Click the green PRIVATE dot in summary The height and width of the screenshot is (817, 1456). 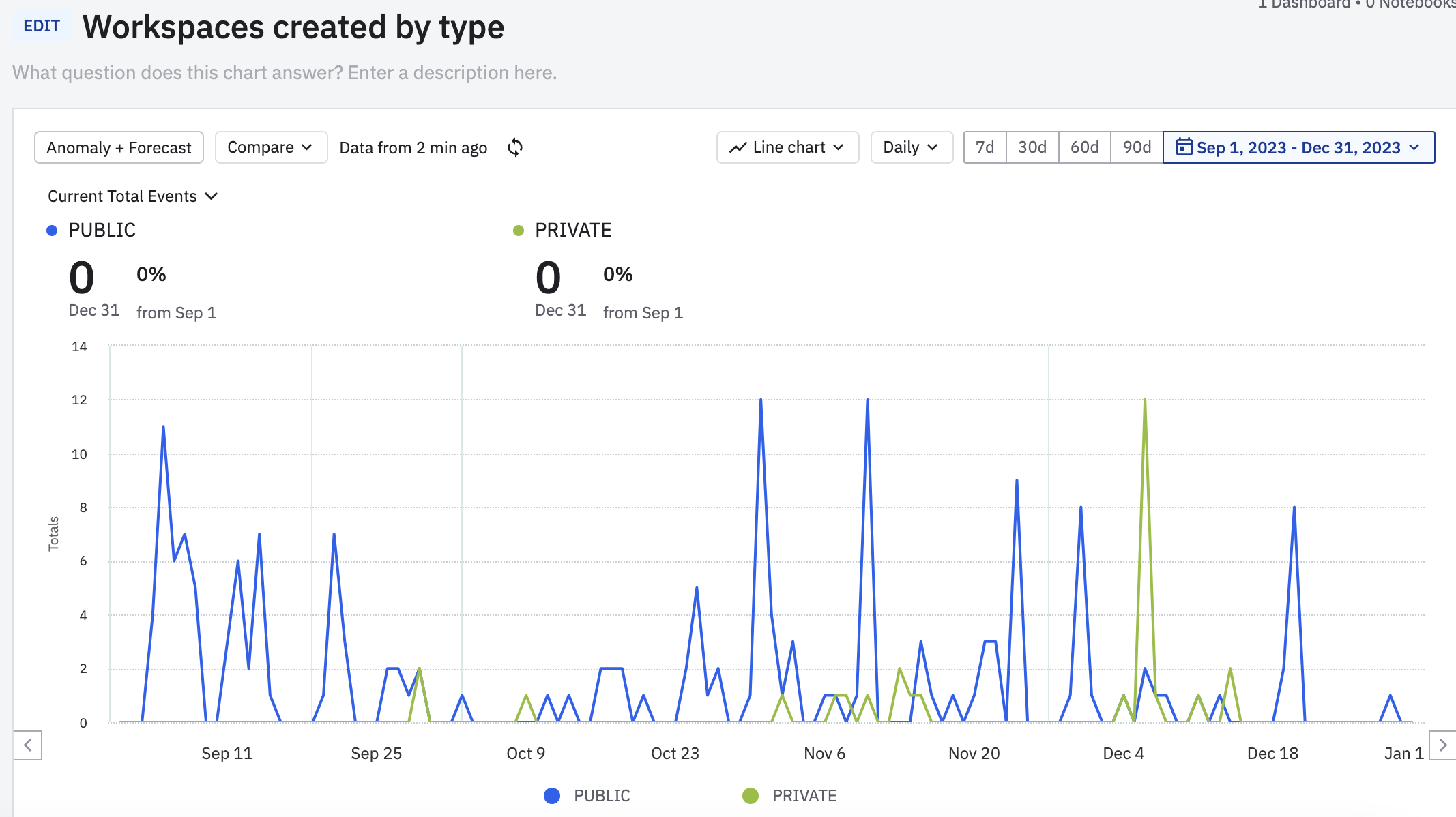519,231
